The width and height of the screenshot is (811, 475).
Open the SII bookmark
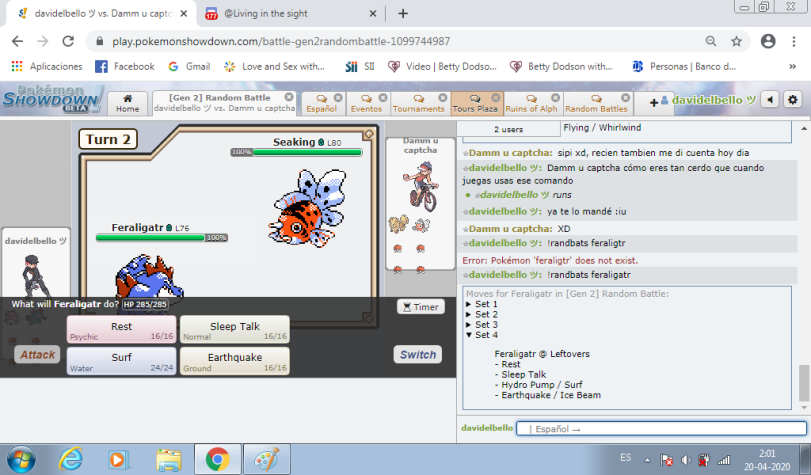point(360,66)
